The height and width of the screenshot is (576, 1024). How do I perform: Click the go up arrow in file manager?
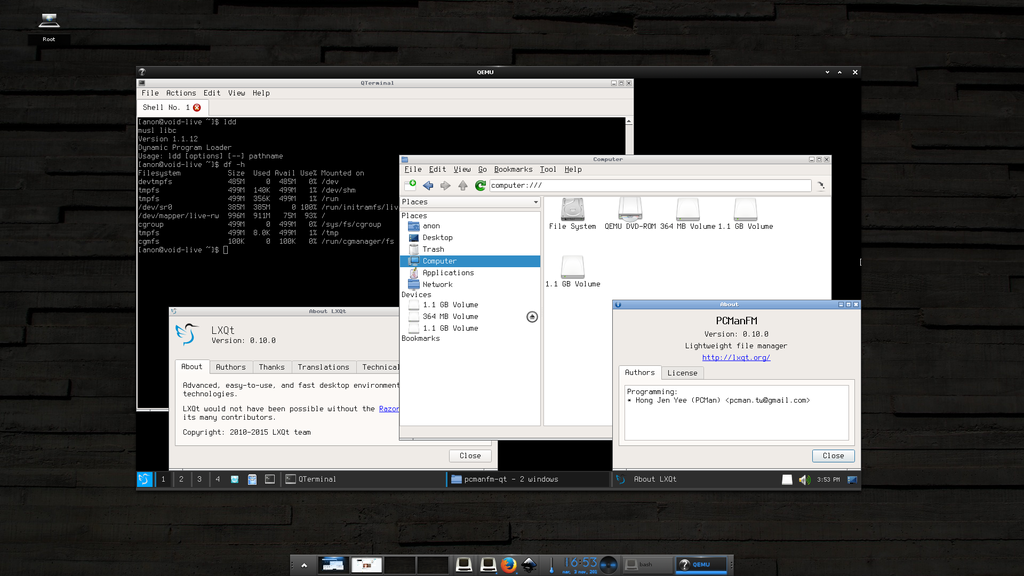462,185
